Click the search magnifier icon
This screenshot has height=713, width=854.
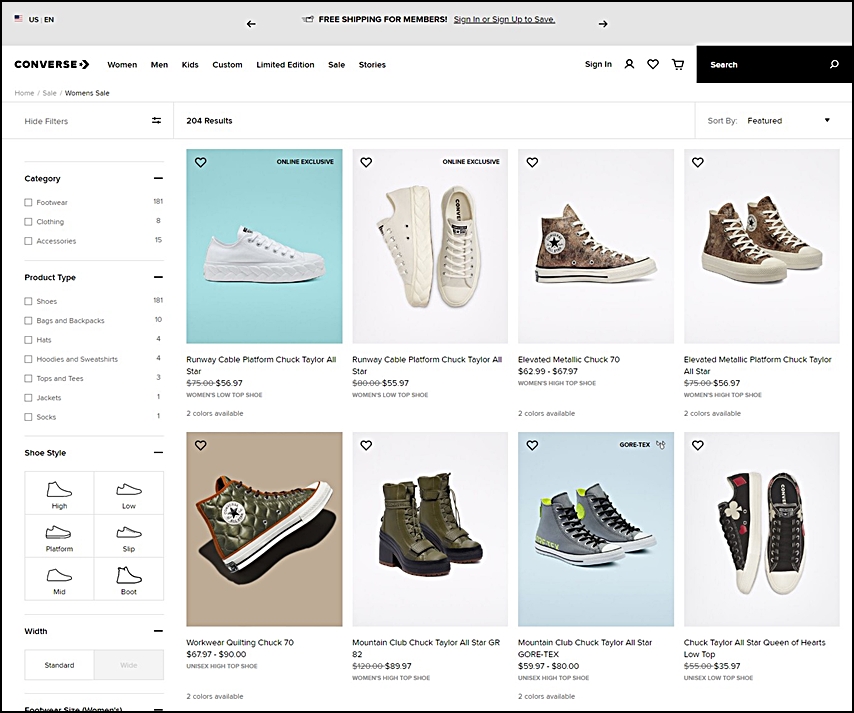[834, 64]
